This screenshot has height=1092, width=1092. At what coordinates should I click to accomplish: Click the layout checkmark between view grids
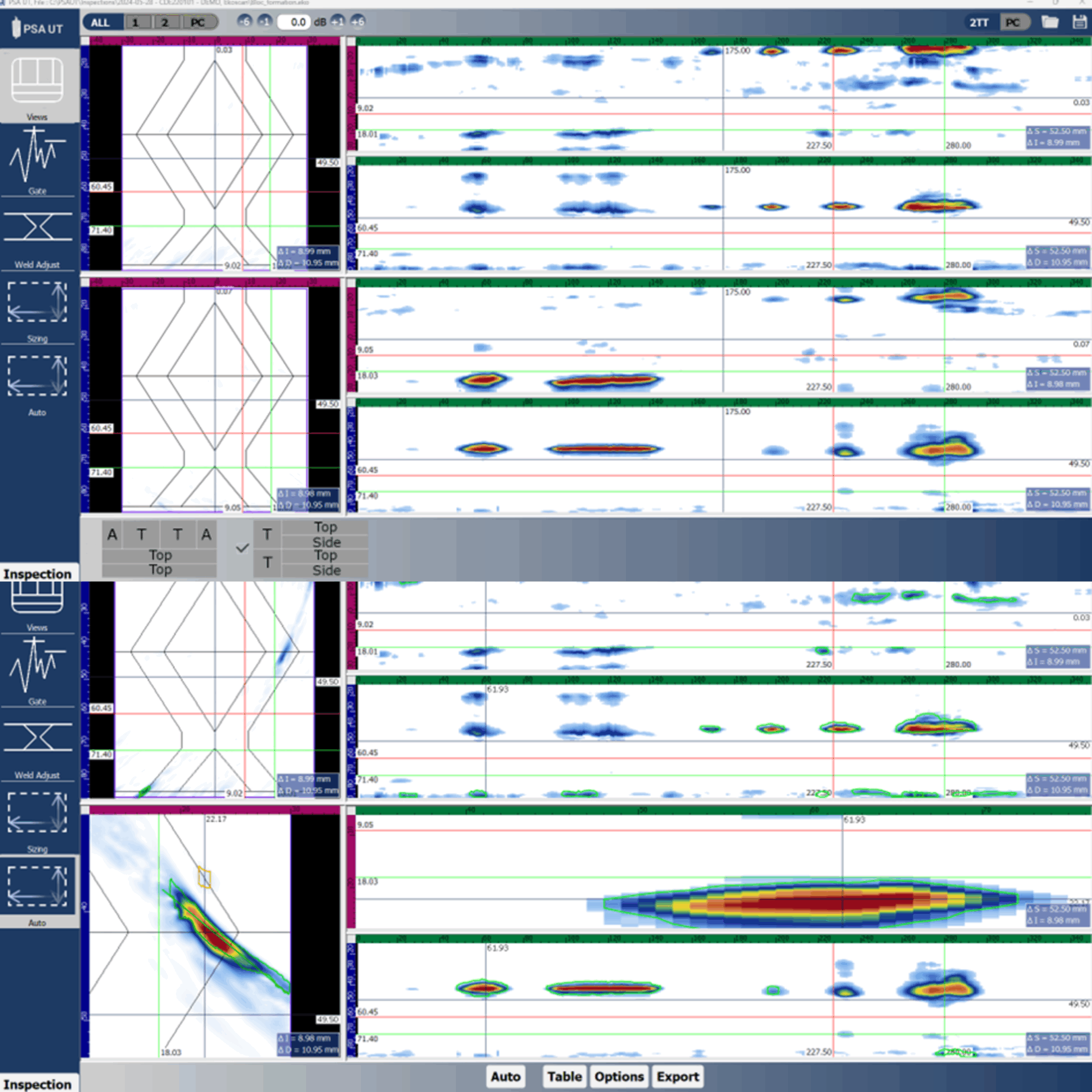242,548
